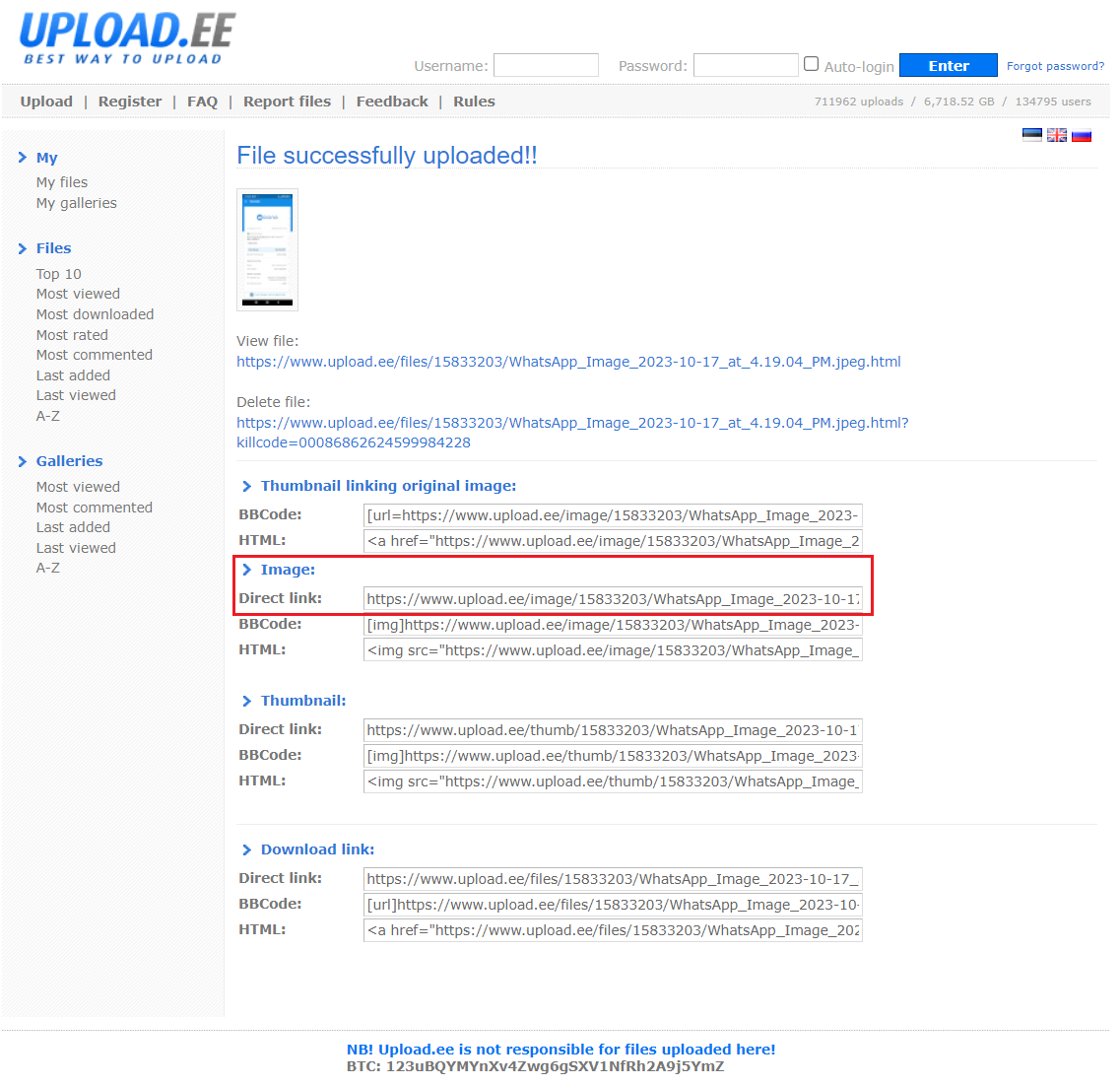The width and height of the screenshot is (1120, 1086).
Task: Open the uploaded image thumbnail preview
Action: tap(267, 250)
